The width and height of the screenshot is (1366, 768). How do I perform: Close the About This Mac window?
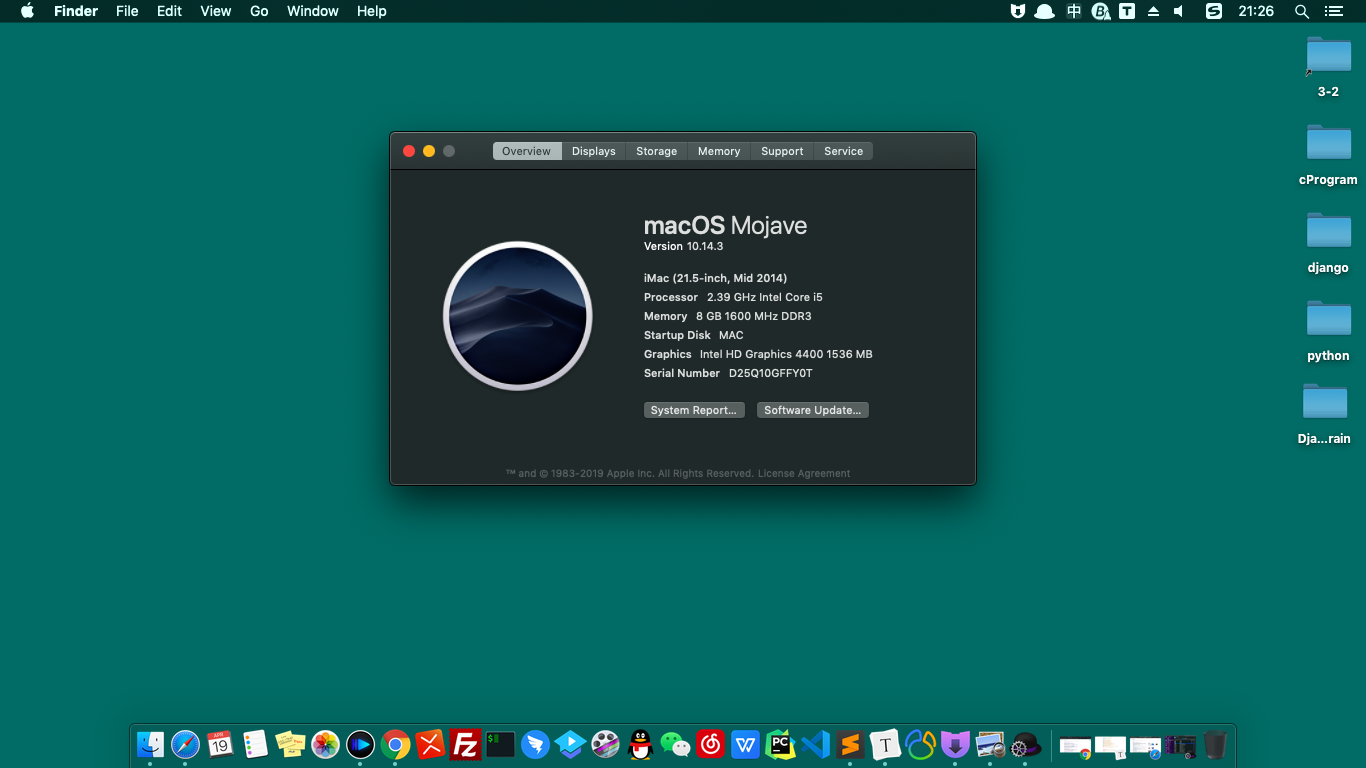click(409, 151)
